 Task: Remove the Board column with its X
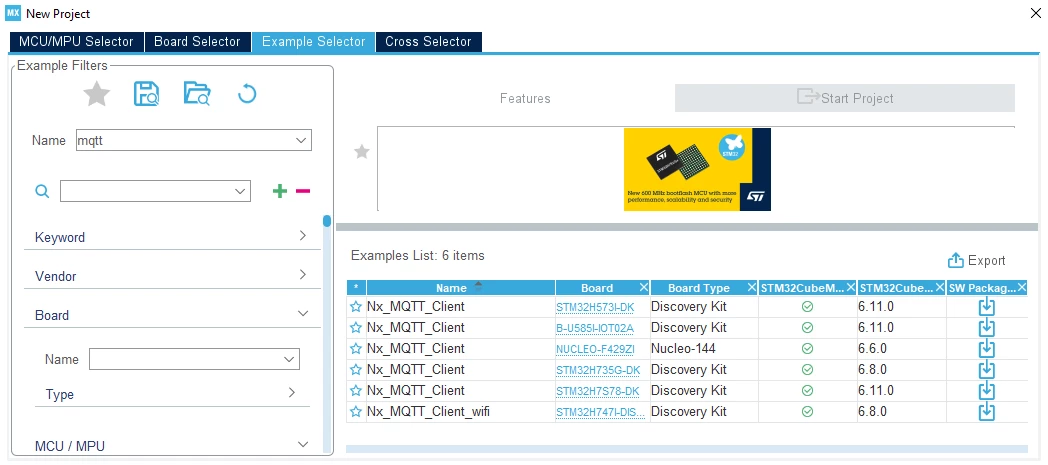click(x=644, y=287)
